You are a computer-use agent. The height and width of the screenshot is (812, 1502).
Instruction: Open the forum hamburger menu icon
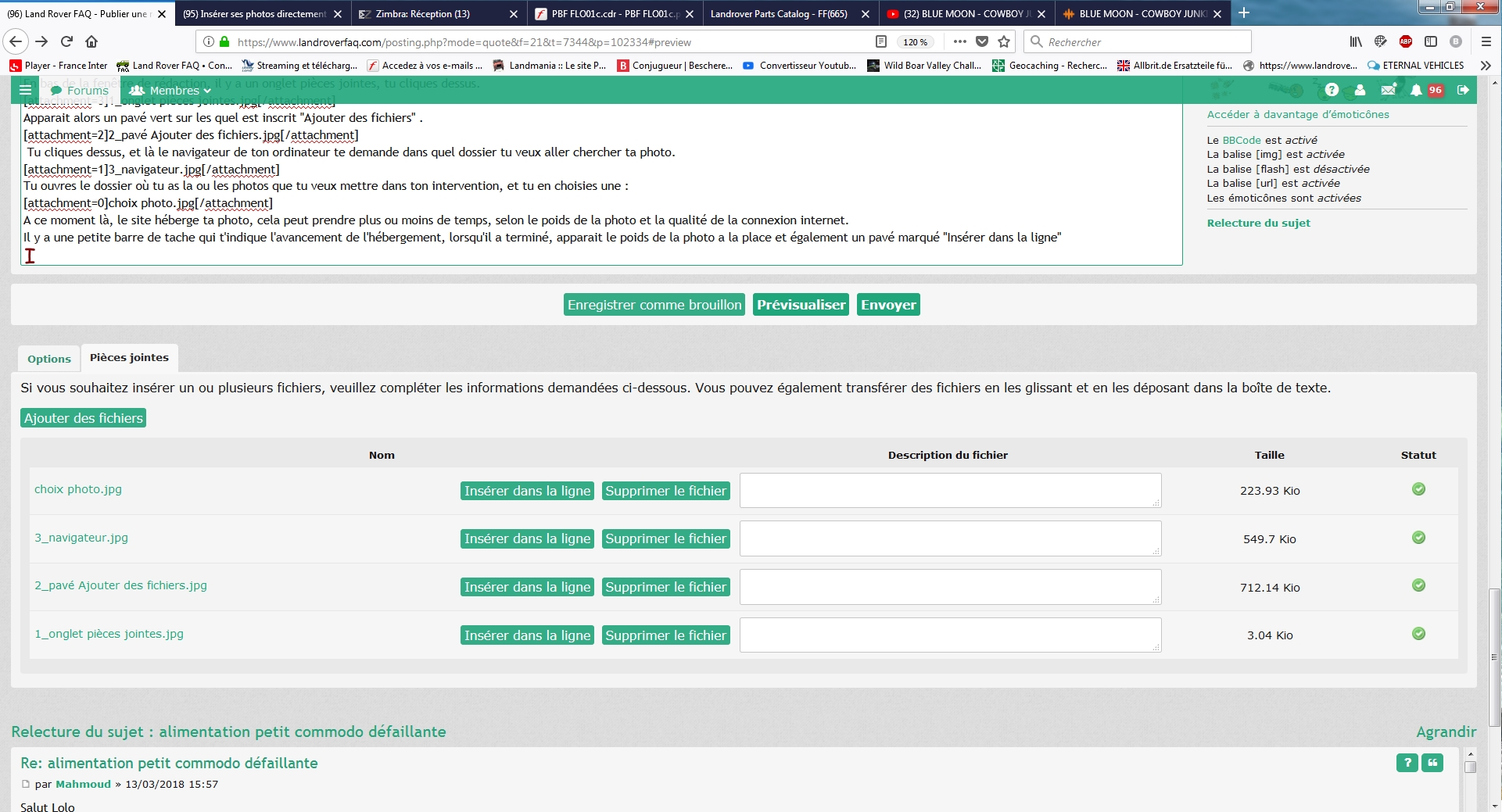(x=25, y=91)
